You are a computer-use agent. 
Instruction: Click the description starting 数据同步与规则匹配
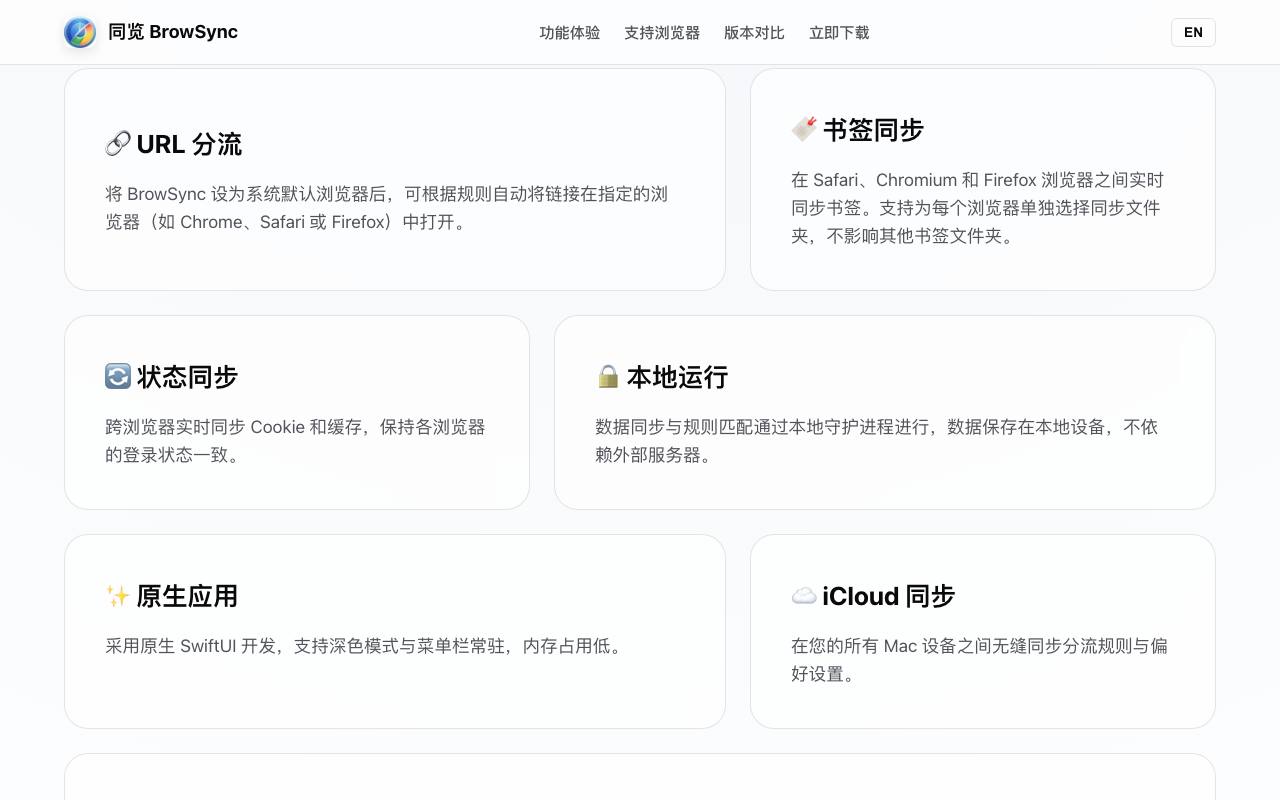pos(876,441)
